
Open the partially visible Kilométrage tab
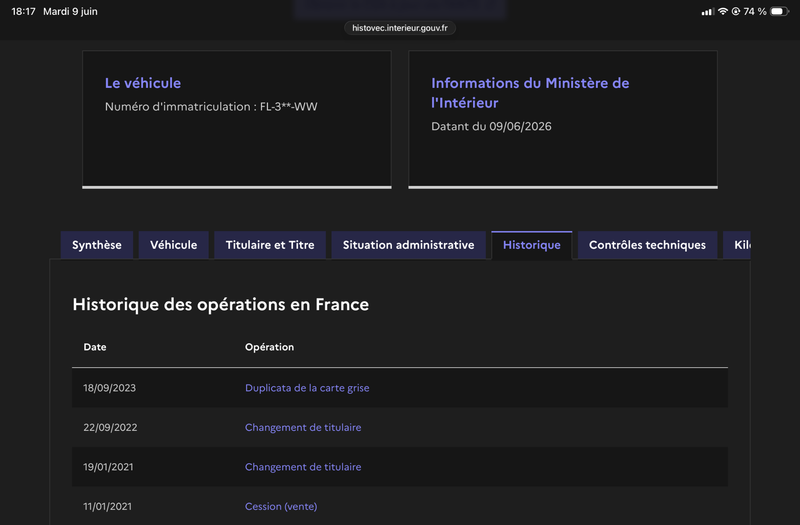tap(737, 245)
